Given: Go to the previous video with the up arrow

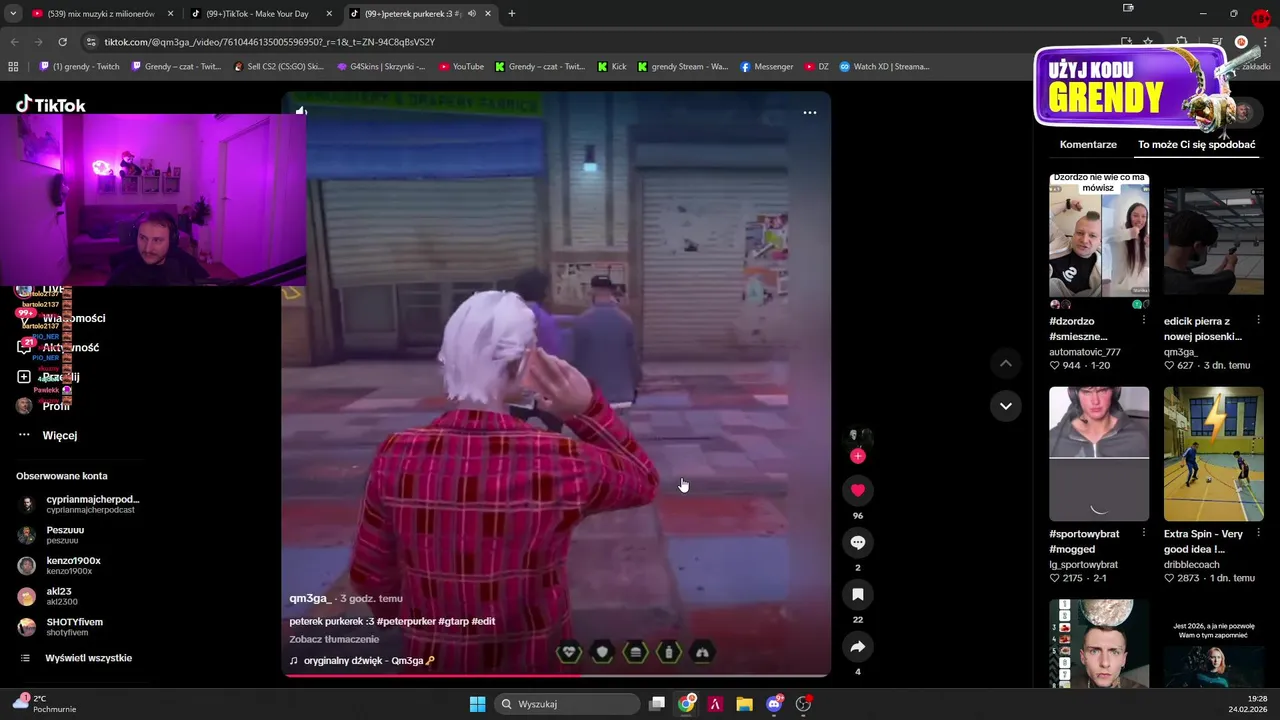Looking at the screenshot, I should 1005,363.
